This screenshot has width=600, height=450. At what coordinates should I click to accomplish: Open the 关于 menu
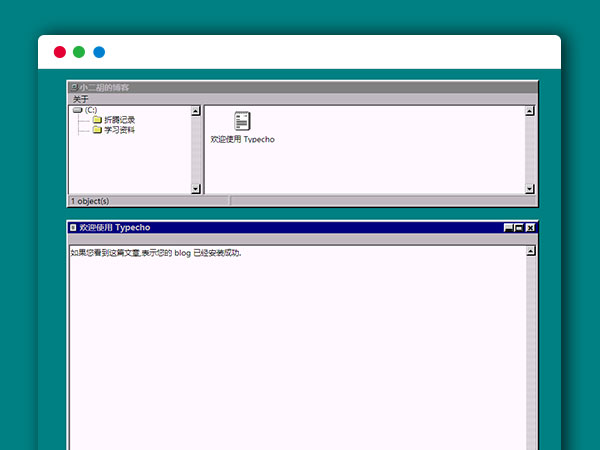(80, 99)
